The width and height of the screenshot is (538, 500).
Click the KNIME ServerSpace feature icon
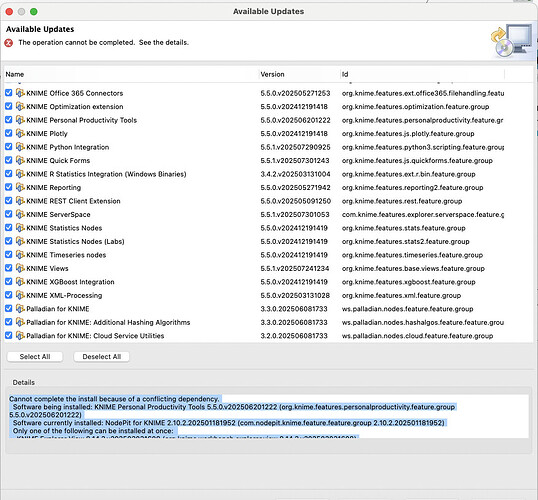(x=20, y=214)
